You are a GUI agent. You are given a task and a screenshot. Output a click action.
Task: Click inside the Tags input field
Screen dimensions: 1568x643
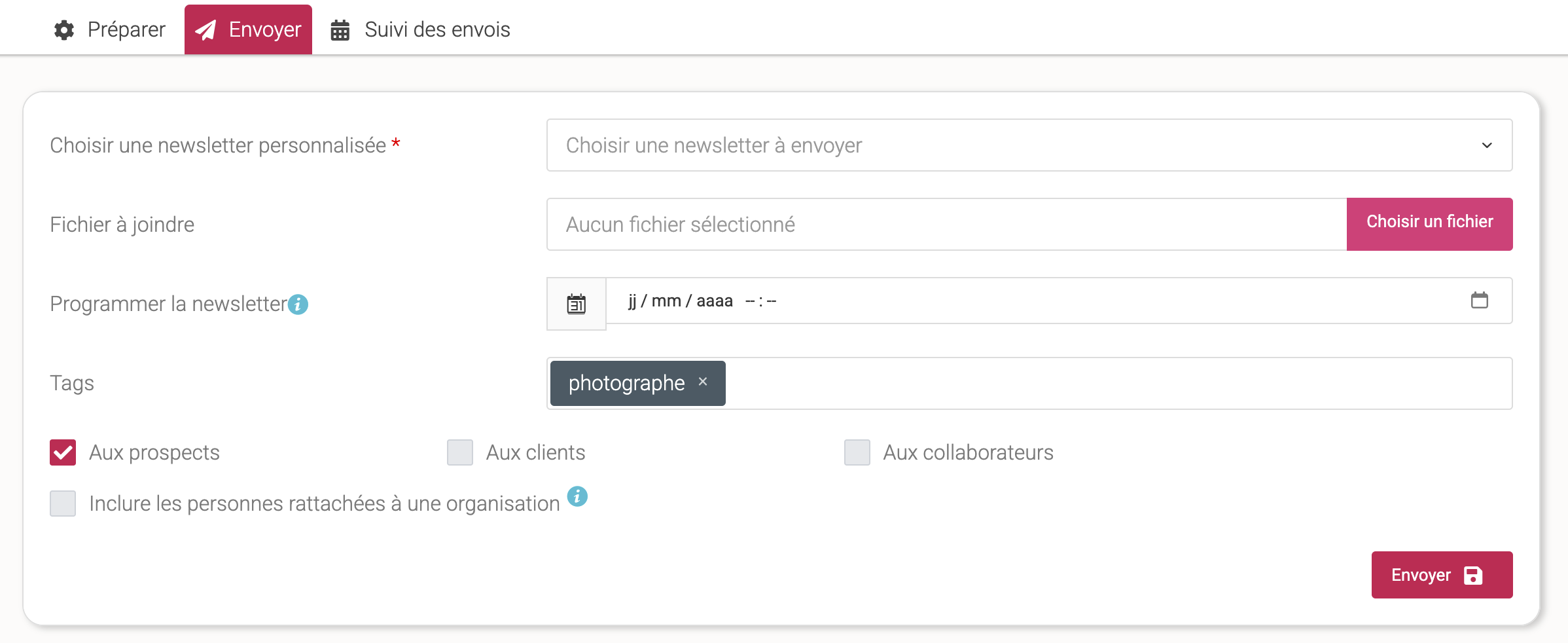1113,384
